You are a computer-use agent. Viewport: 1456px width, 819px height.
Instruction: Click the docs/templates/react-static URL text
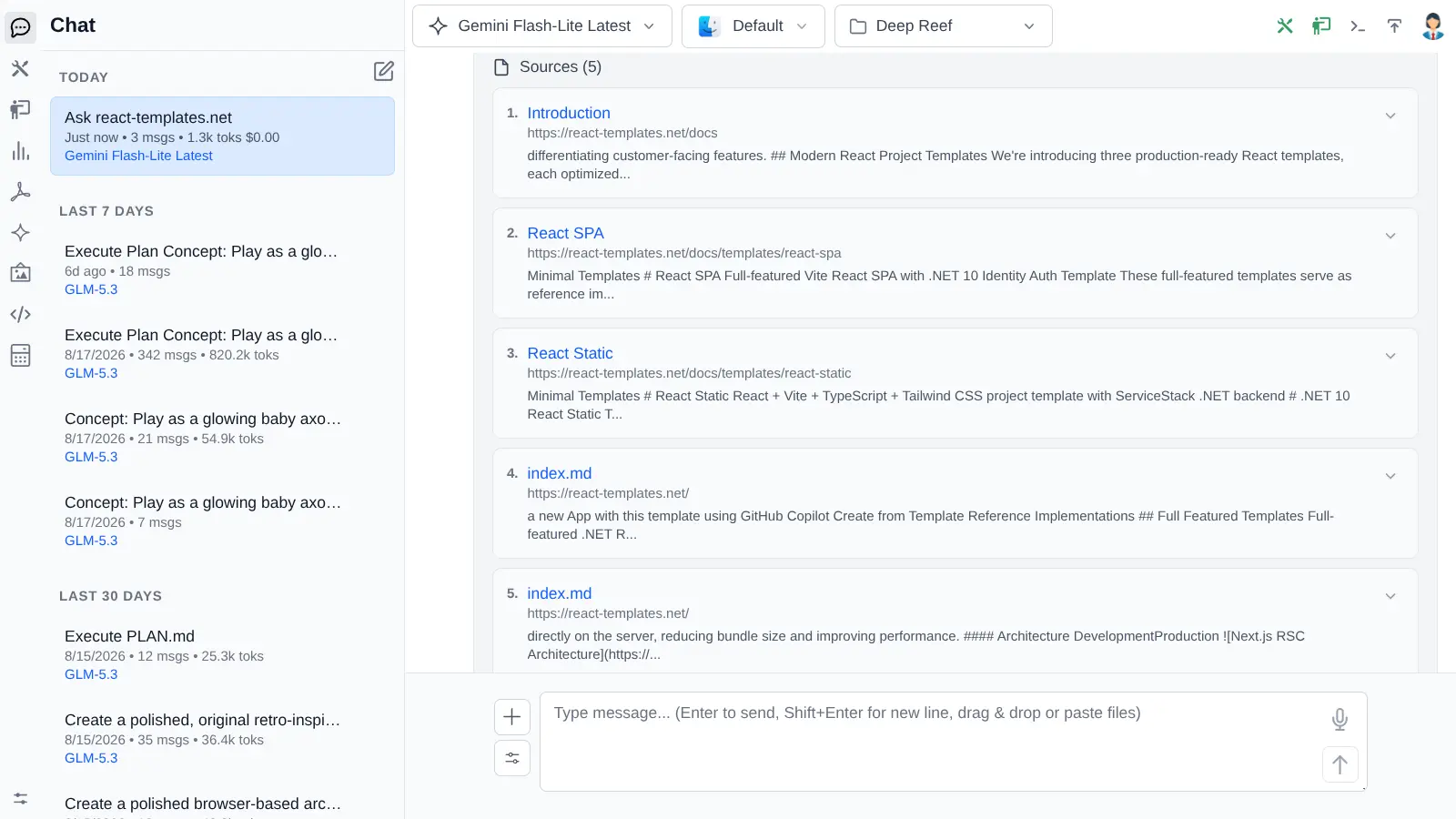tap(690, 373)
